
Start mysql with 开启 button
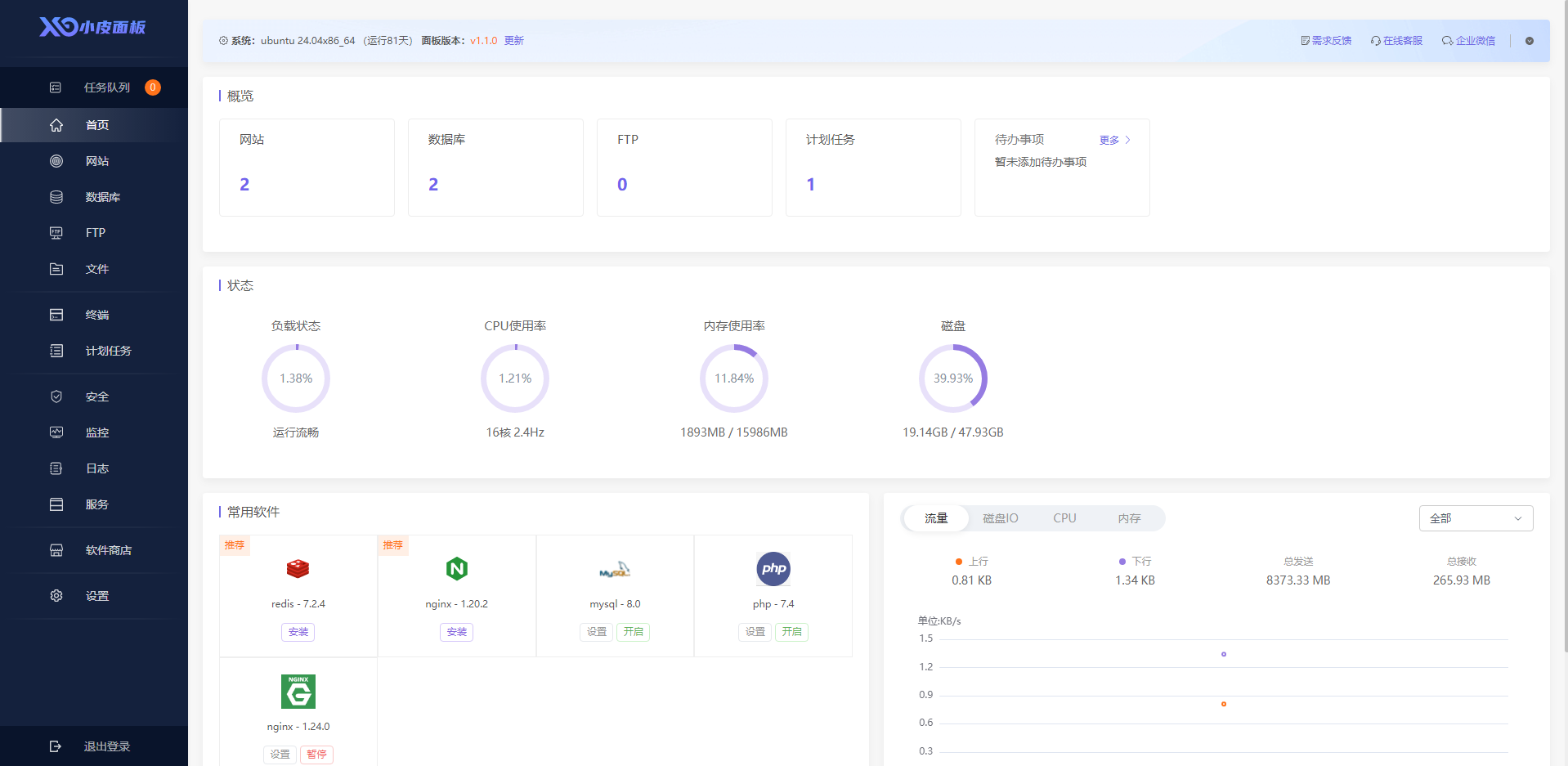pos(634,632)
